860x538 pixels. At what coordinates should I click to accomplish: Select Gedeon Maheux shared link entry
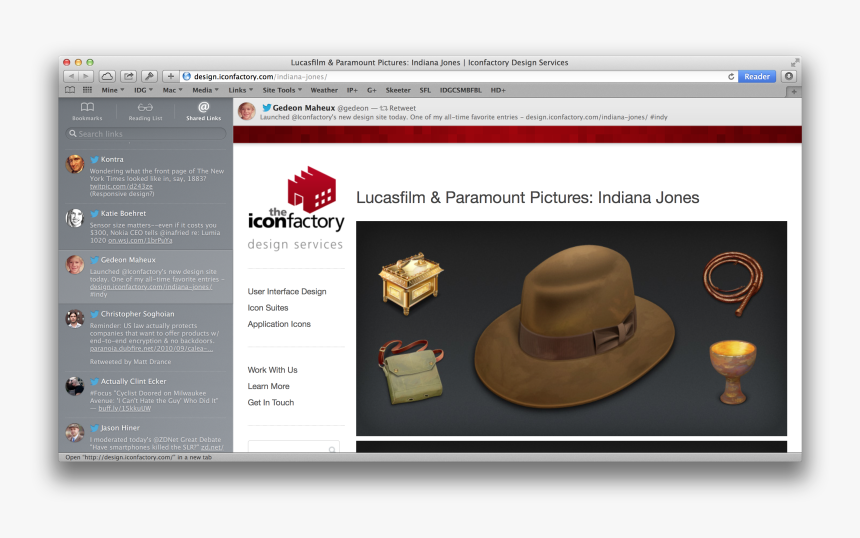point(145,276)
